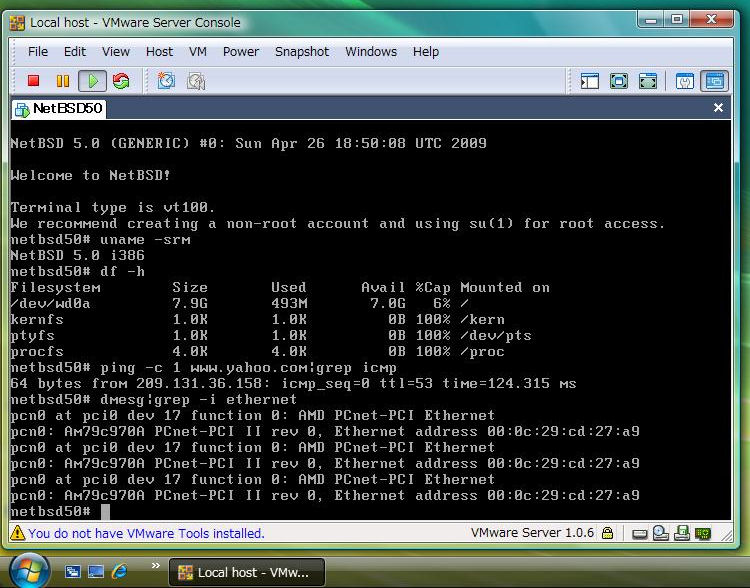Open the VM menu
This screenshot has height=588, width=750.
(x=198, y=52)
